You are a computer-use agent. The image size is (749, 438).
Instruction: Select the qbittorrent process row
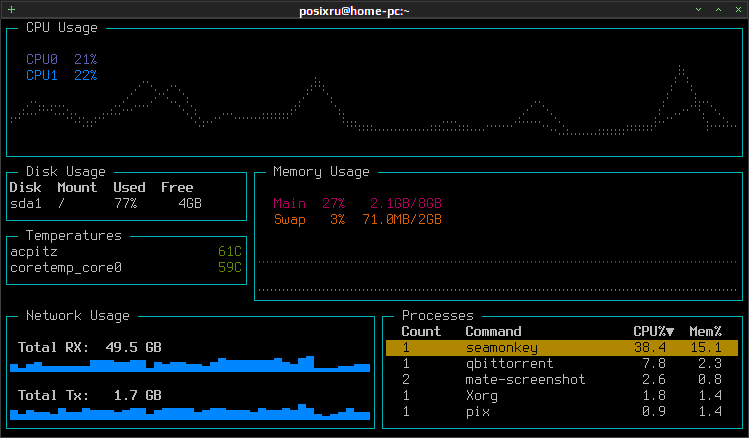562,363
